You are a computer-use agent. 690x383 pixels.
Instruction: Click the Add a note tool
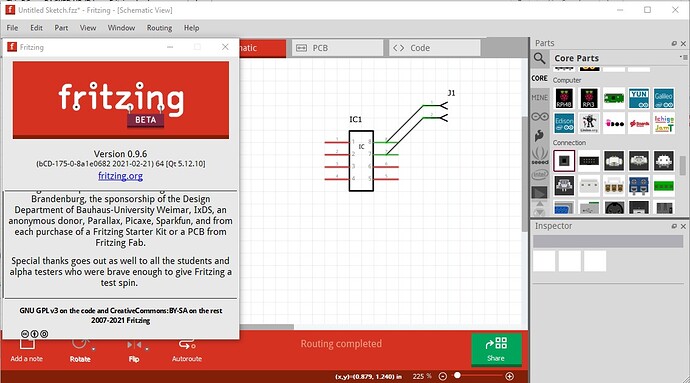pos(26,351)
